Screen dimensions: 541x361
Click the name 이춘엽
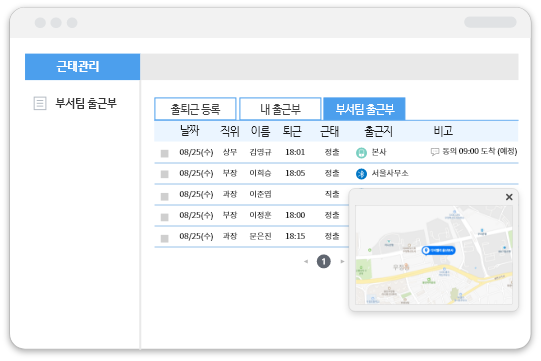(260, 194)
